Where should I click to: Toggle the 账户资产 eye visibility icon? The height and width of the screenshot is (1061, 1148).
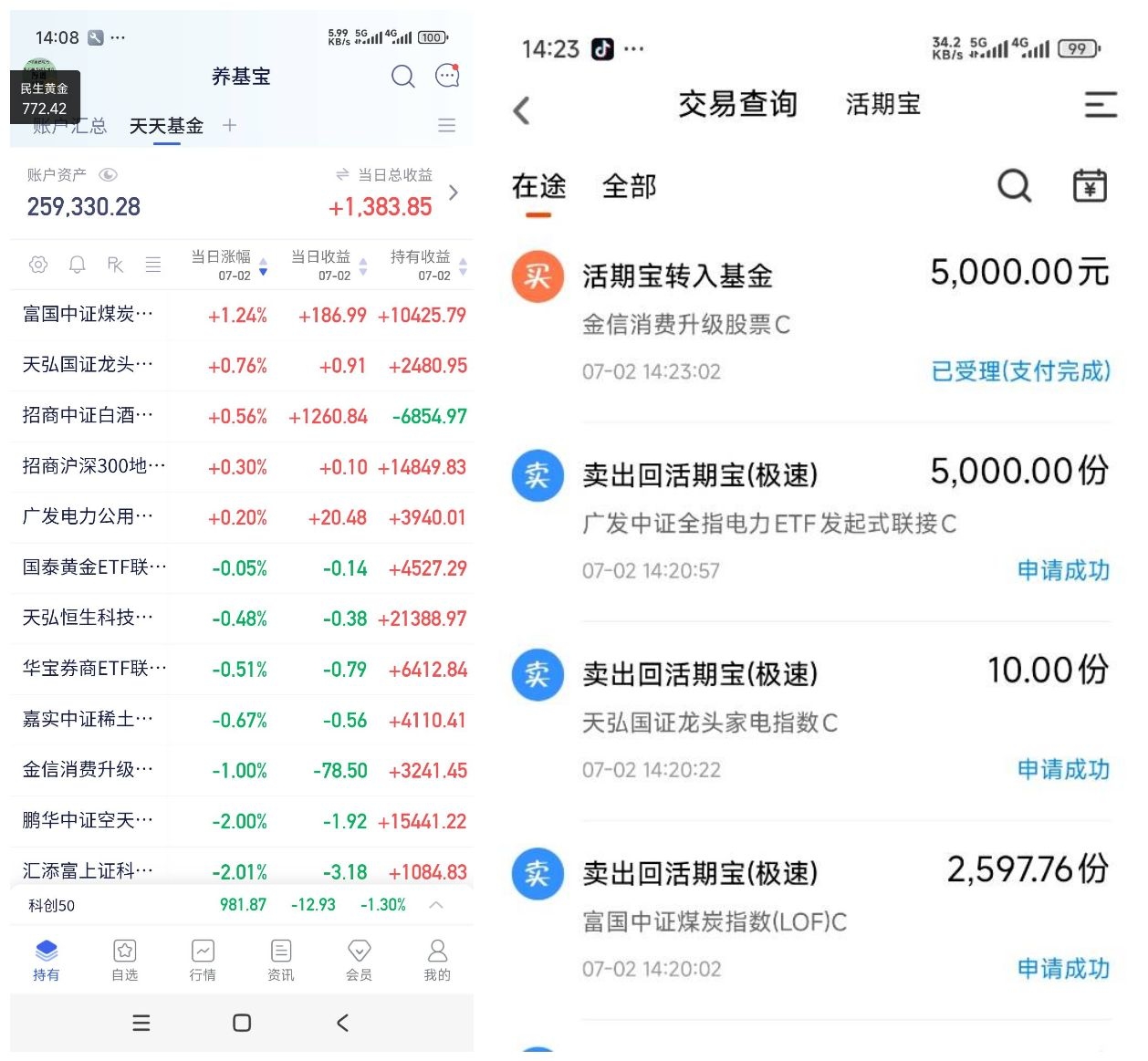coord(108,174)
